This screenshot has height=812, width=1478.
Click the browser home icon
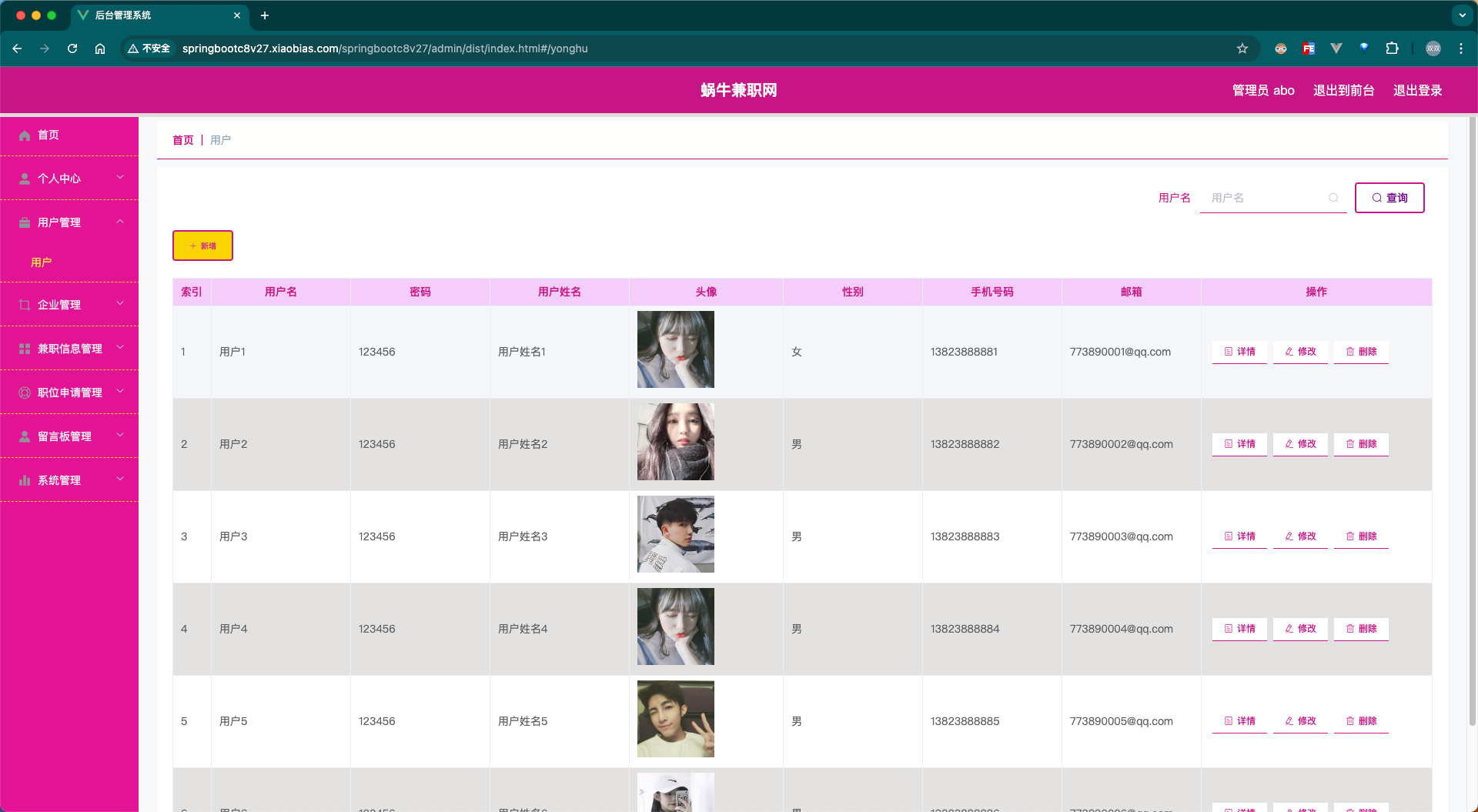click(100, 48)
